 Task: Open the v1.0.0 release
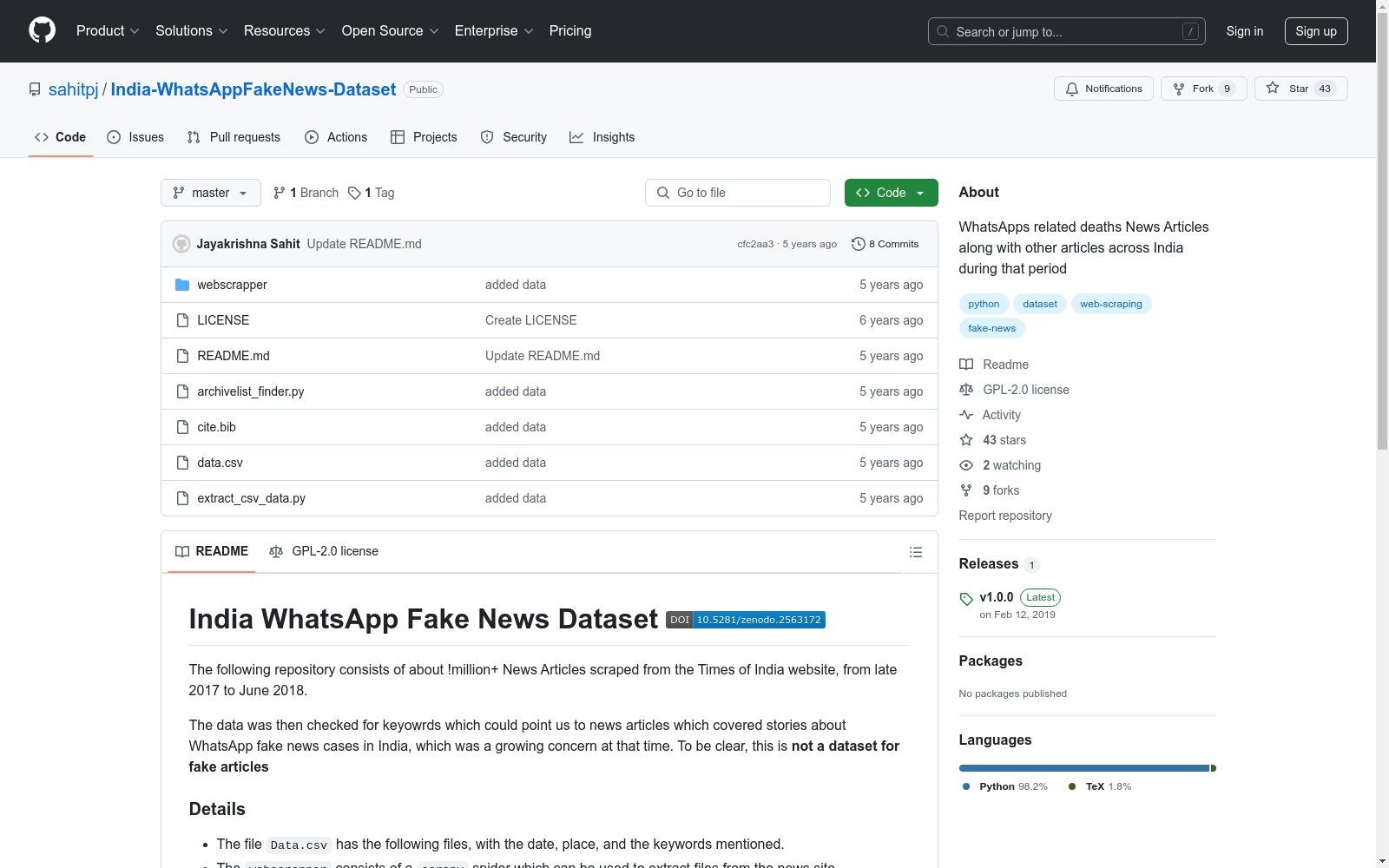pyautogui.click(x=997, y=597)
